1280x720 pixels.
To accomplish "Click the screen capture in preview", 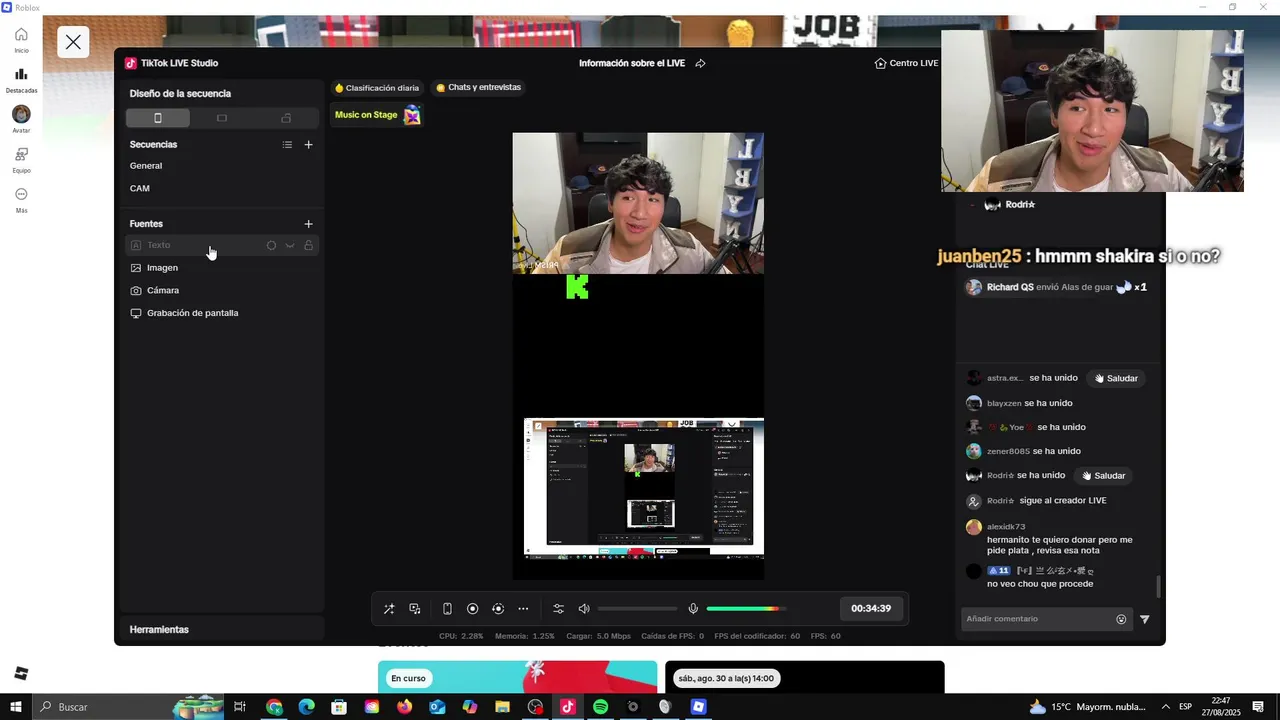I will pyautogui.click(x=644, y=487).
